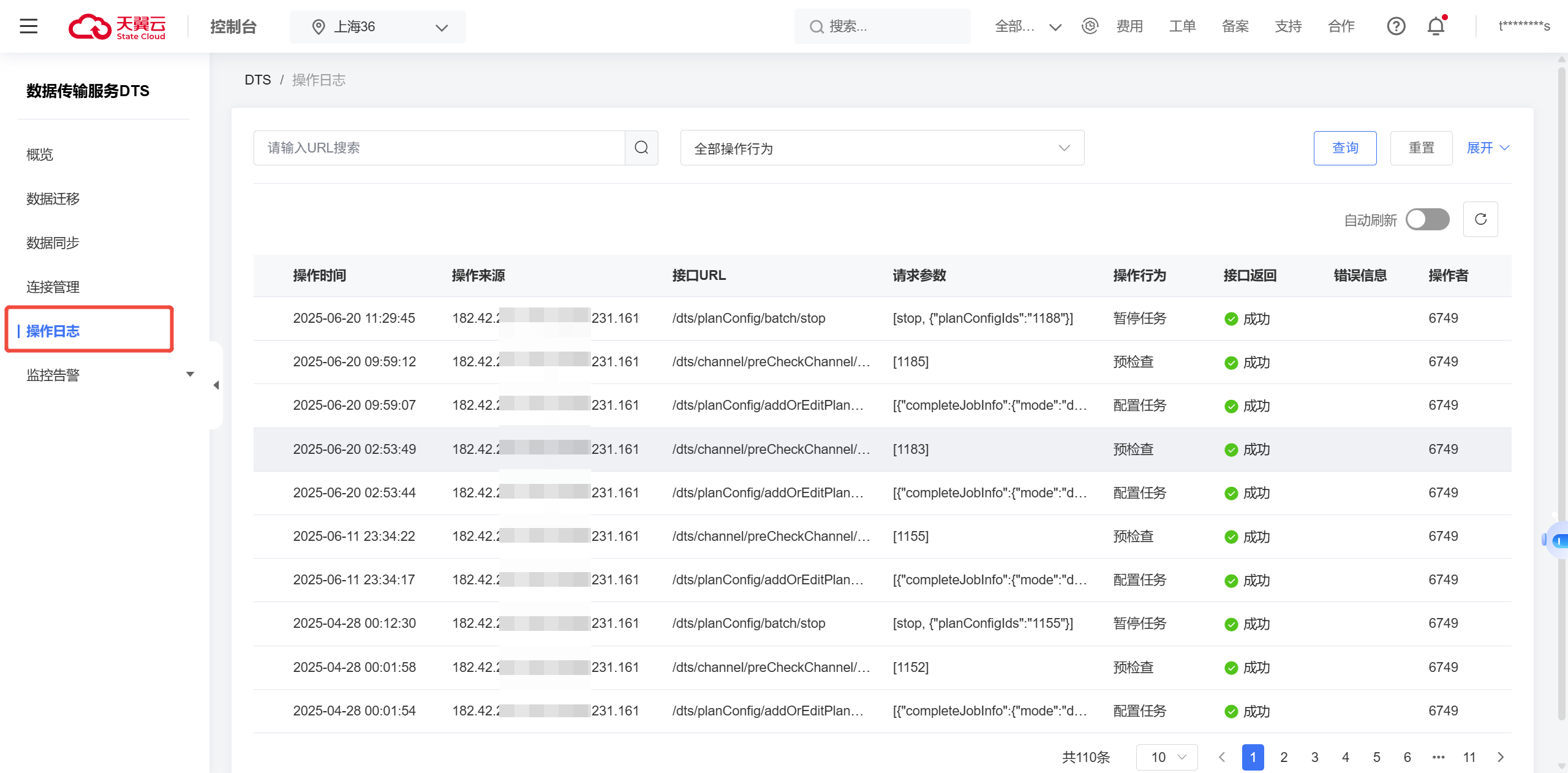Select current page 1
Screen dimensions: 1568x773
pyautogui.click(x=1253, y=757)
